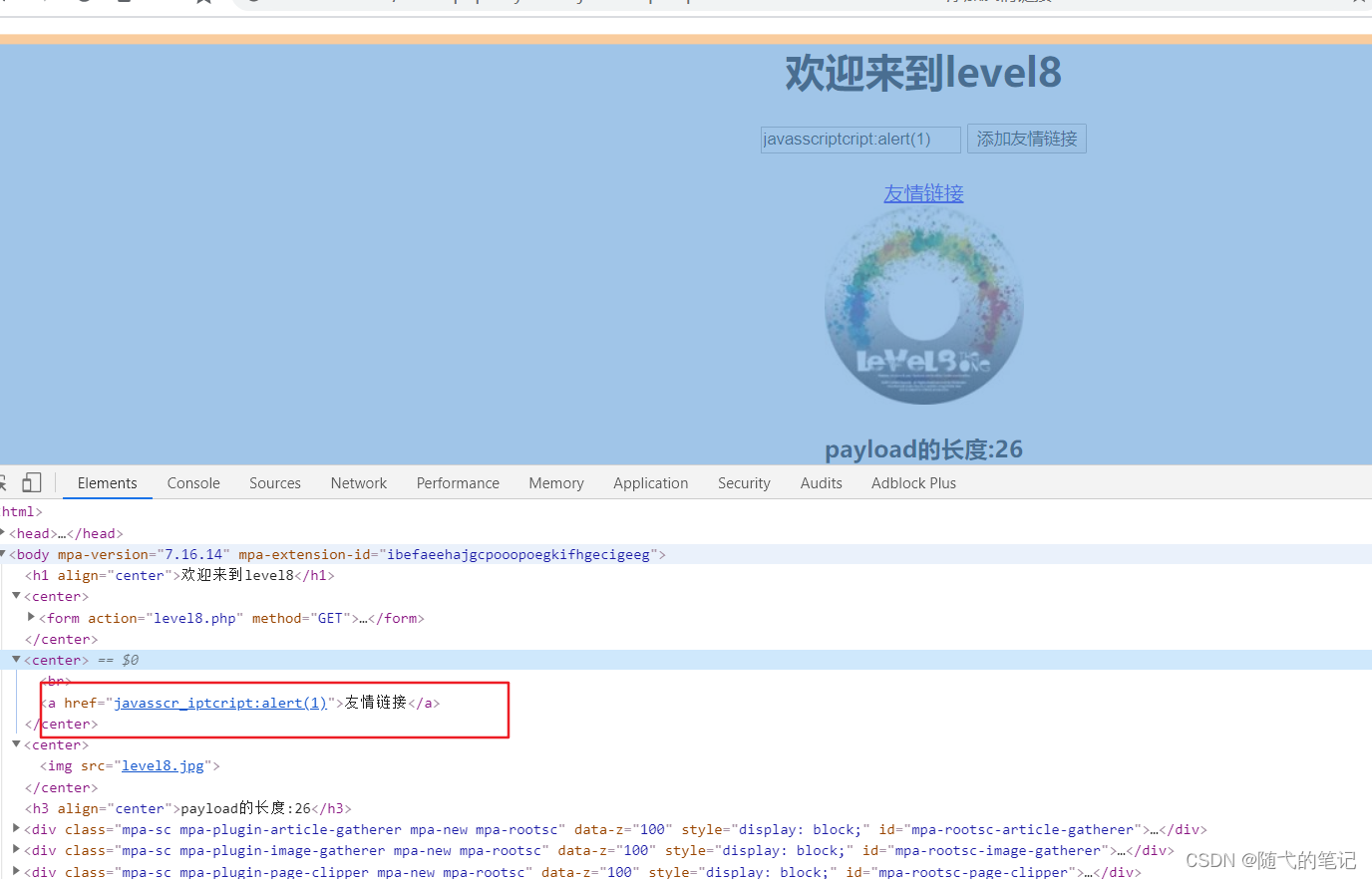The height and width of the screenshot is (879, 1372).
Task: Collapse the highlighted center element
Action: (16, 659)
